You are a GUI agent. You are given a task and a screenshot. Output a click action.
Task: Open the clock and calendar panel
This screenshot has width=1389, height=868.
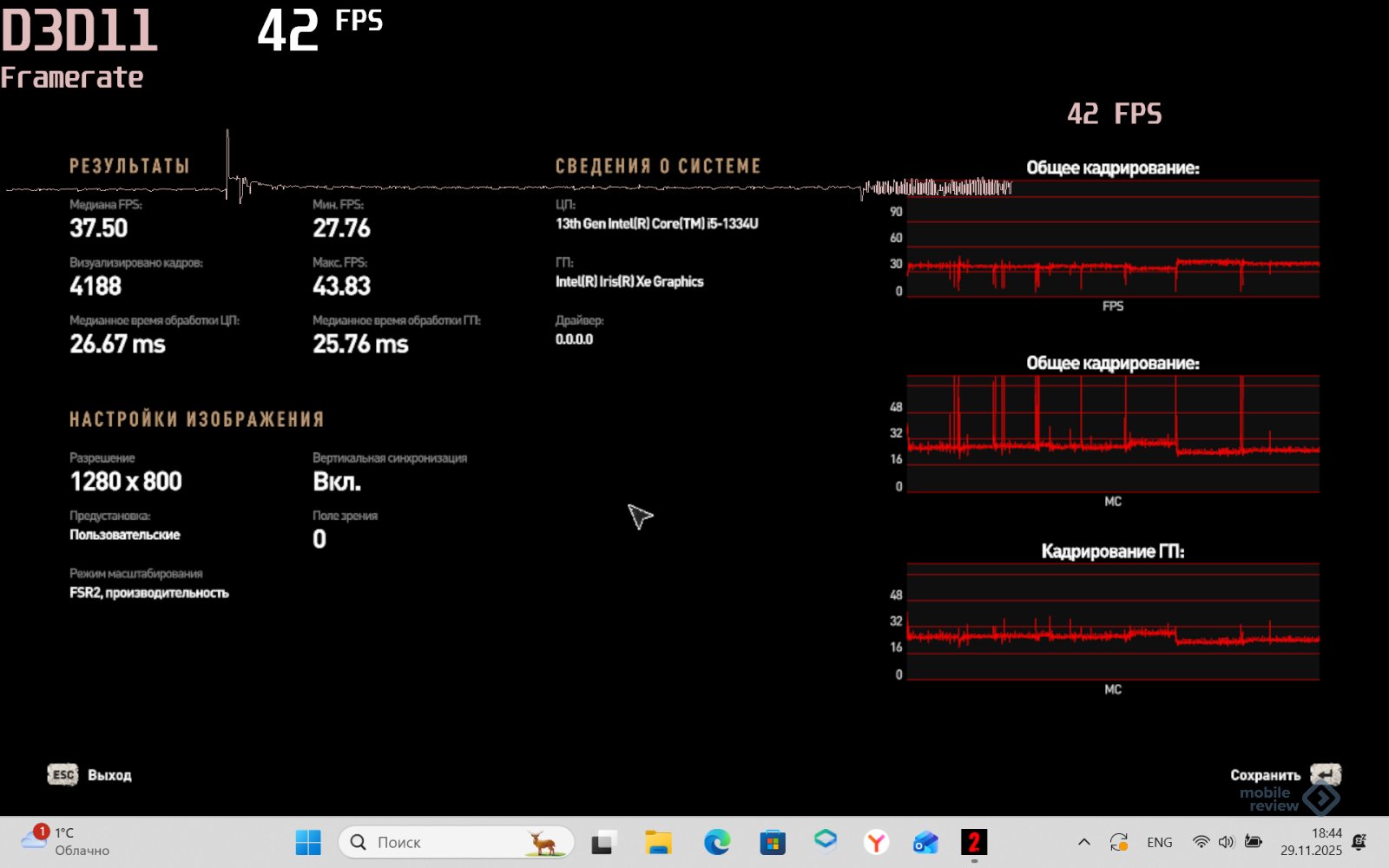[1311, 842]
